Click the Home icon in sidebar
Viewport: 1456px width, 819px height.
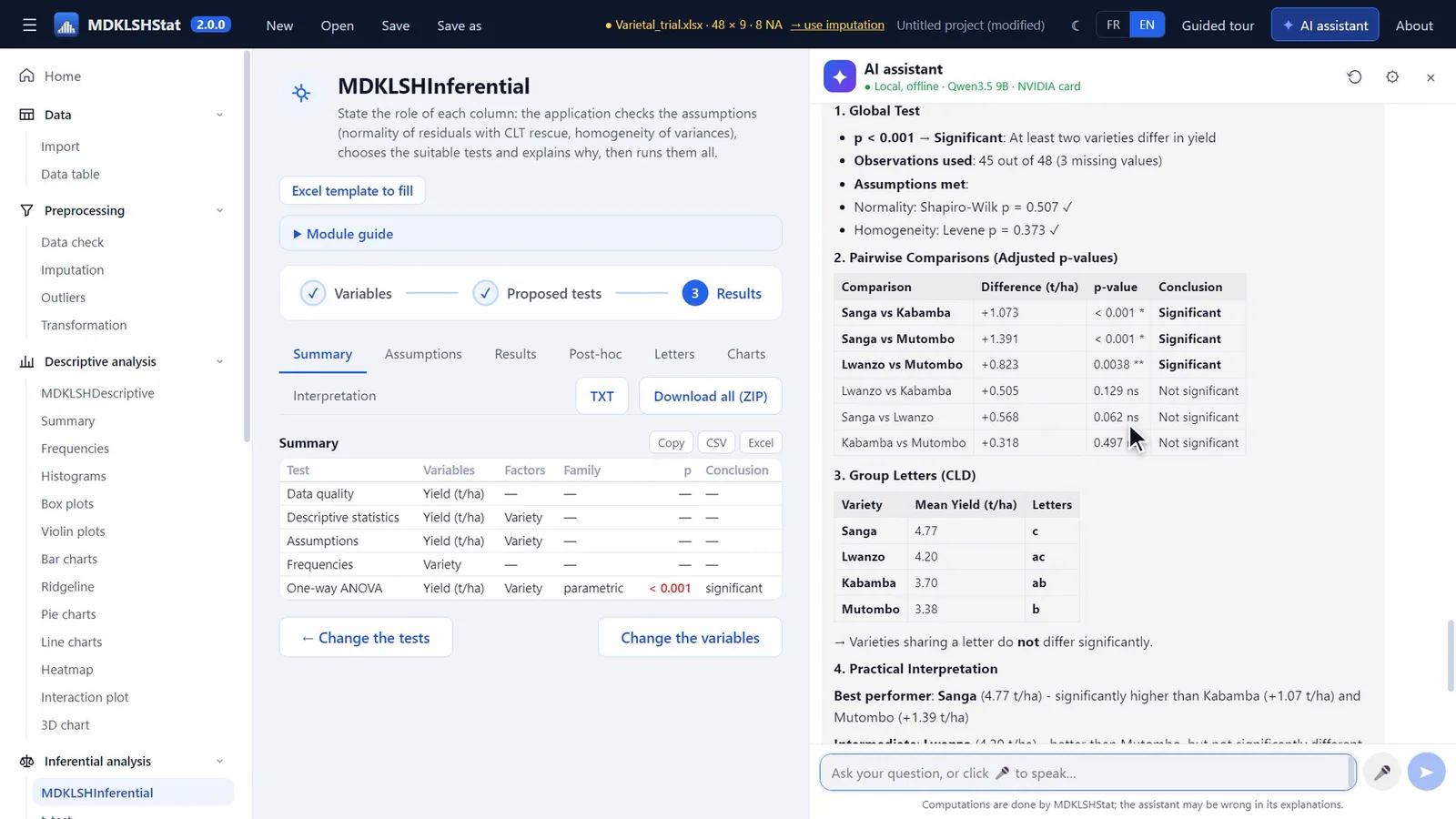point(27,76)
